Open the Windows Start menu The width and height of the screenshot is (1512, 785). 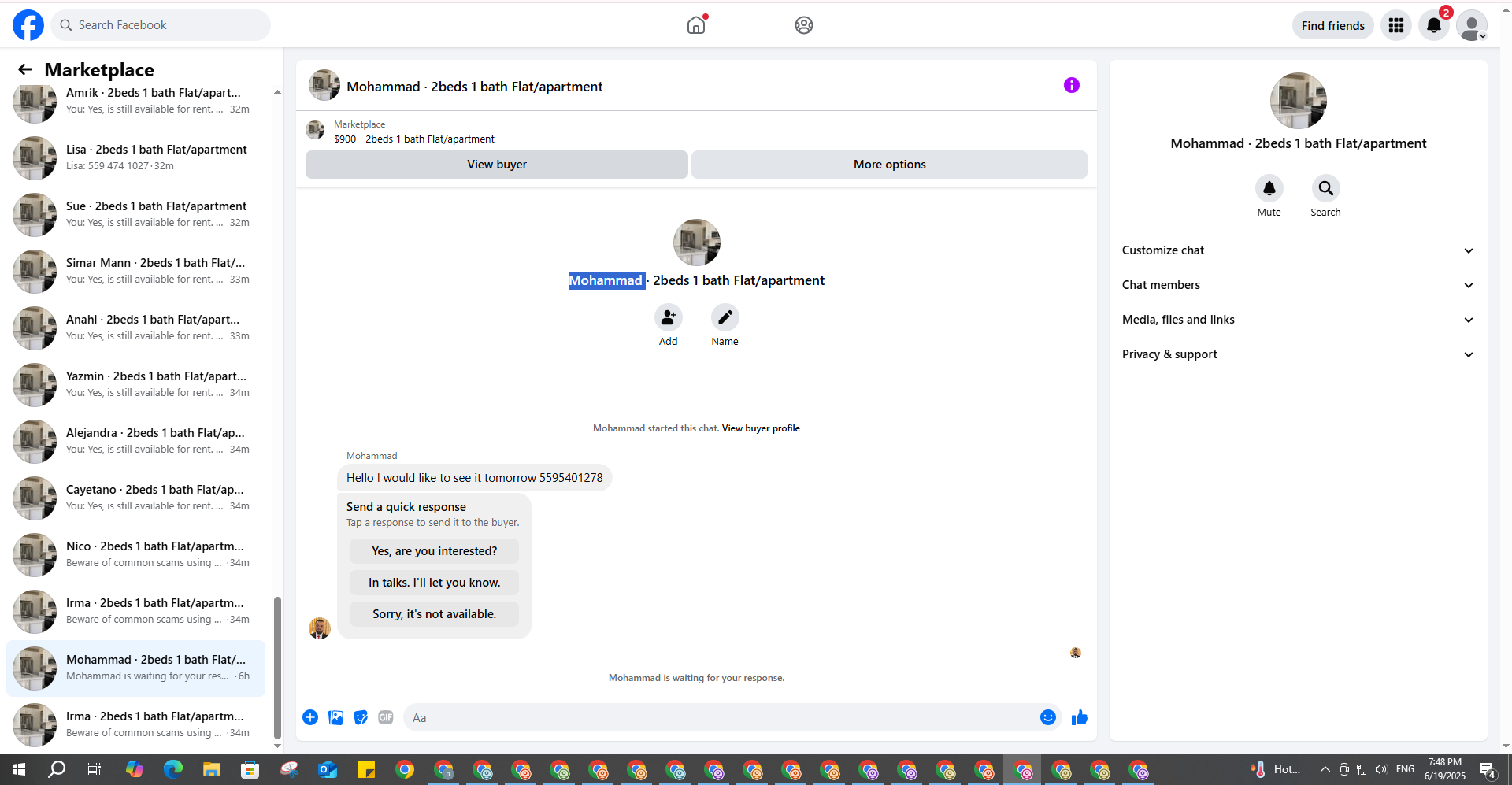click(19, 769)
